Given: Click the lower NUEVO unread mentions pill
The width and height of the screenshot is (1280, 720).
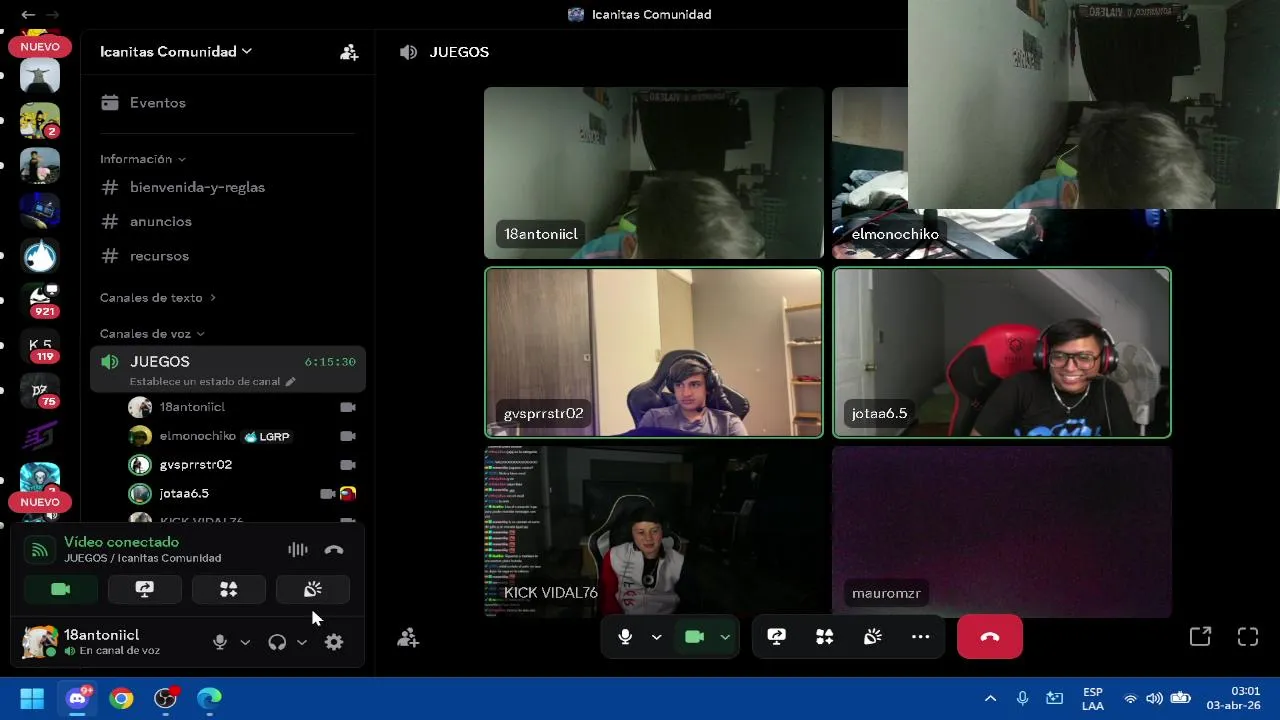Looking at the screenshot, I should click(40, 502).
